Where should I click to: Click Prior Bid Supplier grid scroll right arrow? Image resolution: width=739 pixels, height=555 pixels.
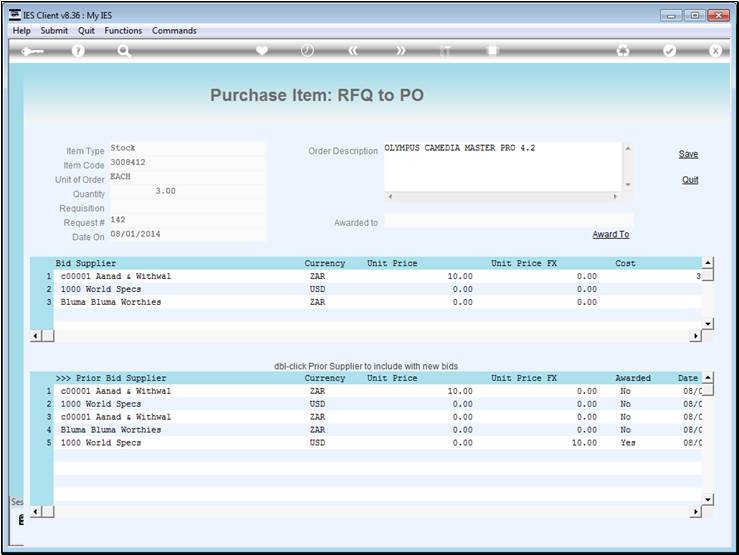tap(696, 512)
